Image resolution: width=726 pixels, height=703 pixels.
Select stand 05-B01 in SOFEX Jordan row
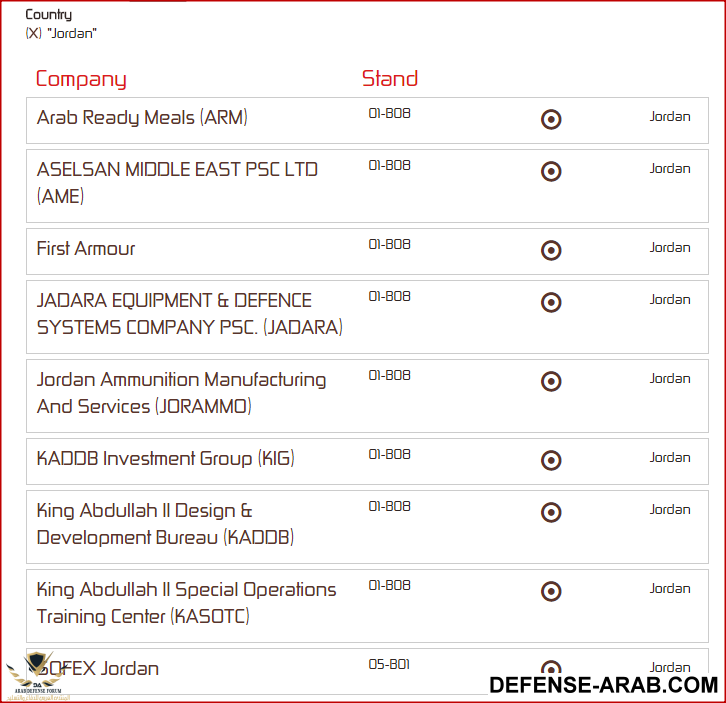coord(389,665)
